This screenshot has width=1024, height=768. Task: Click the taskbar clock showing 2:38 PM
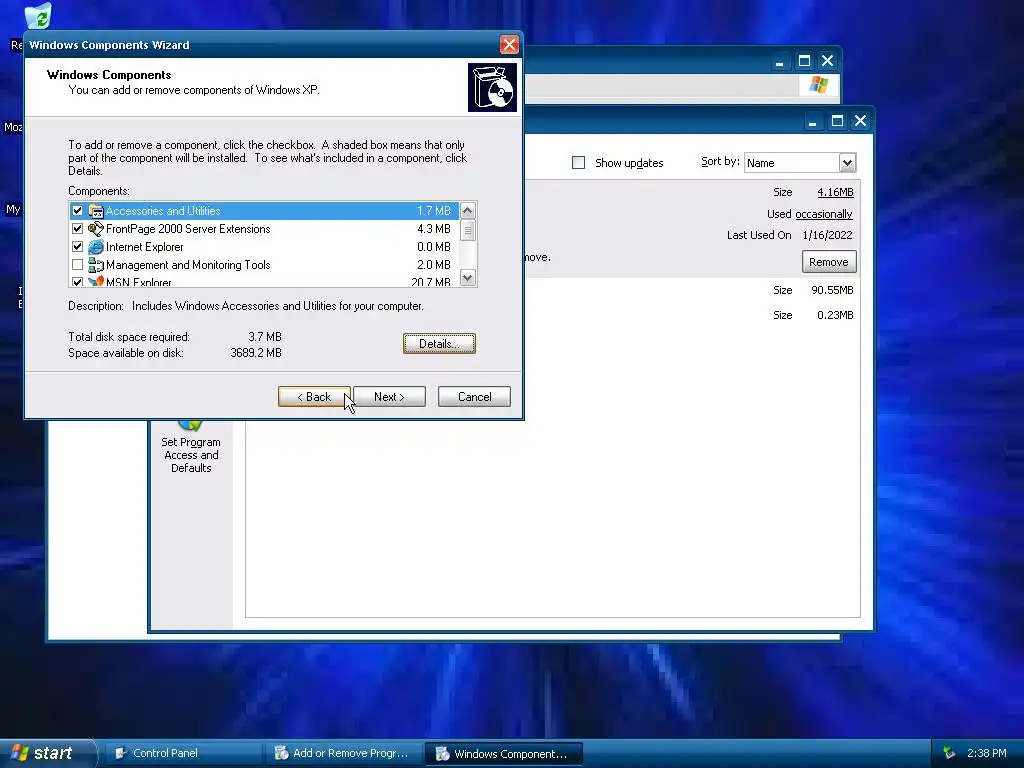pos(986,753)
